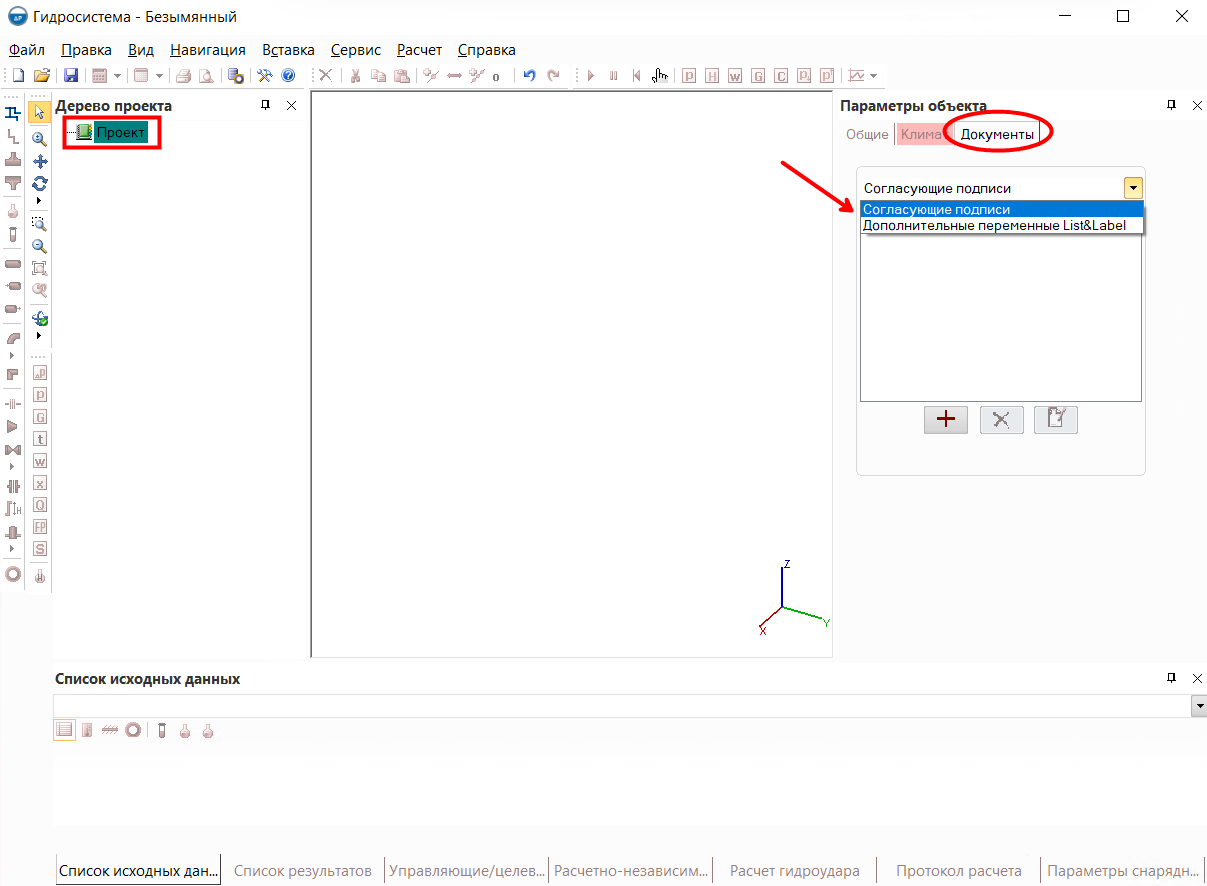This screenshot has width=1207, height=886.
Task: Click the blue Undo arrow icon
Action: [529, 76]
